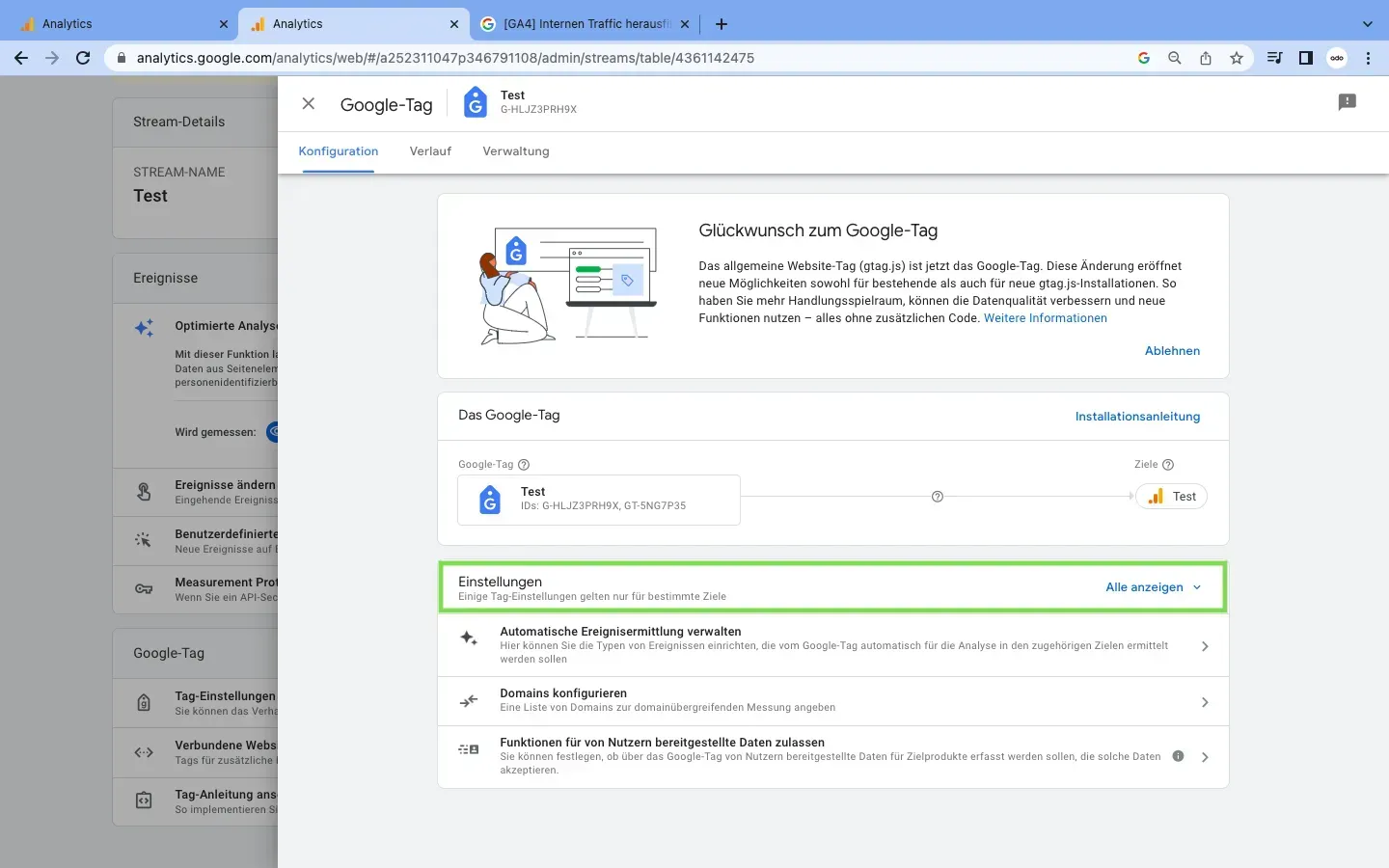The image size is (1389, 868).
Task: Select the Test tag card with IDs
Action: click(599, 500)
